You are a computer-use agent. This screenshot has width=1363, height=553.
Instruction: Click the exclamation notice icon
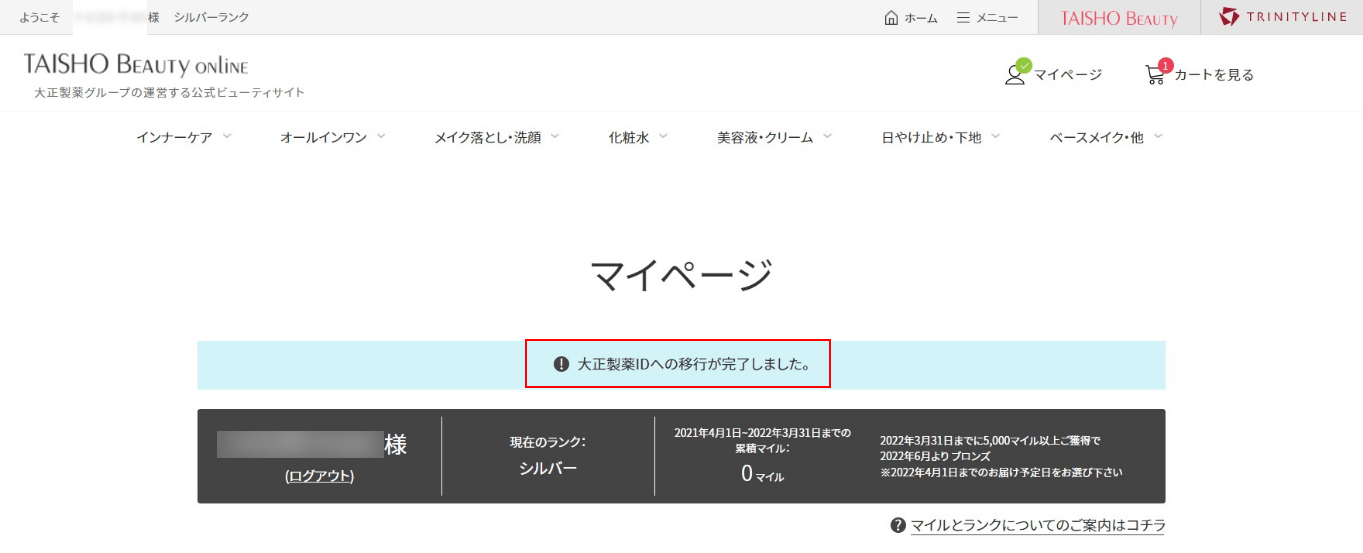561,365
